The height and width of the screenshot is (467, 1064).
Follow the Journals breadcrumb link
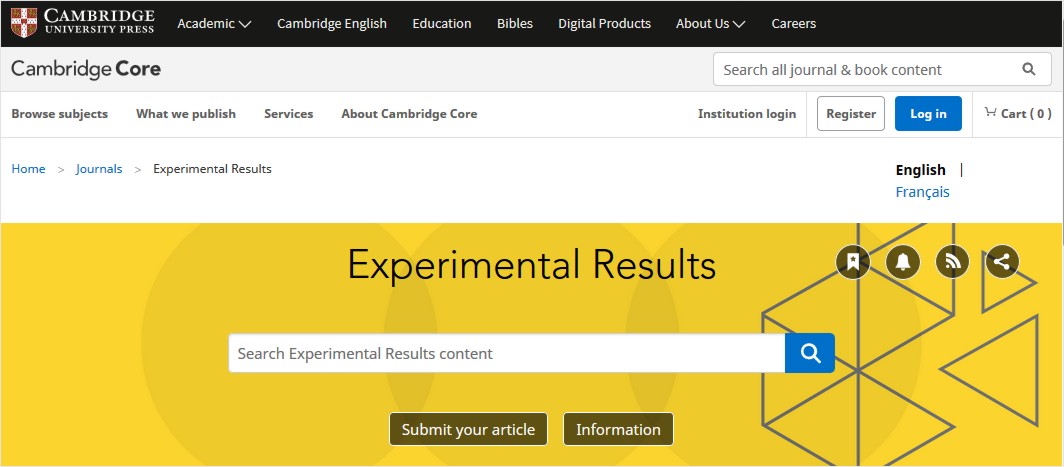tap(99, 169)
